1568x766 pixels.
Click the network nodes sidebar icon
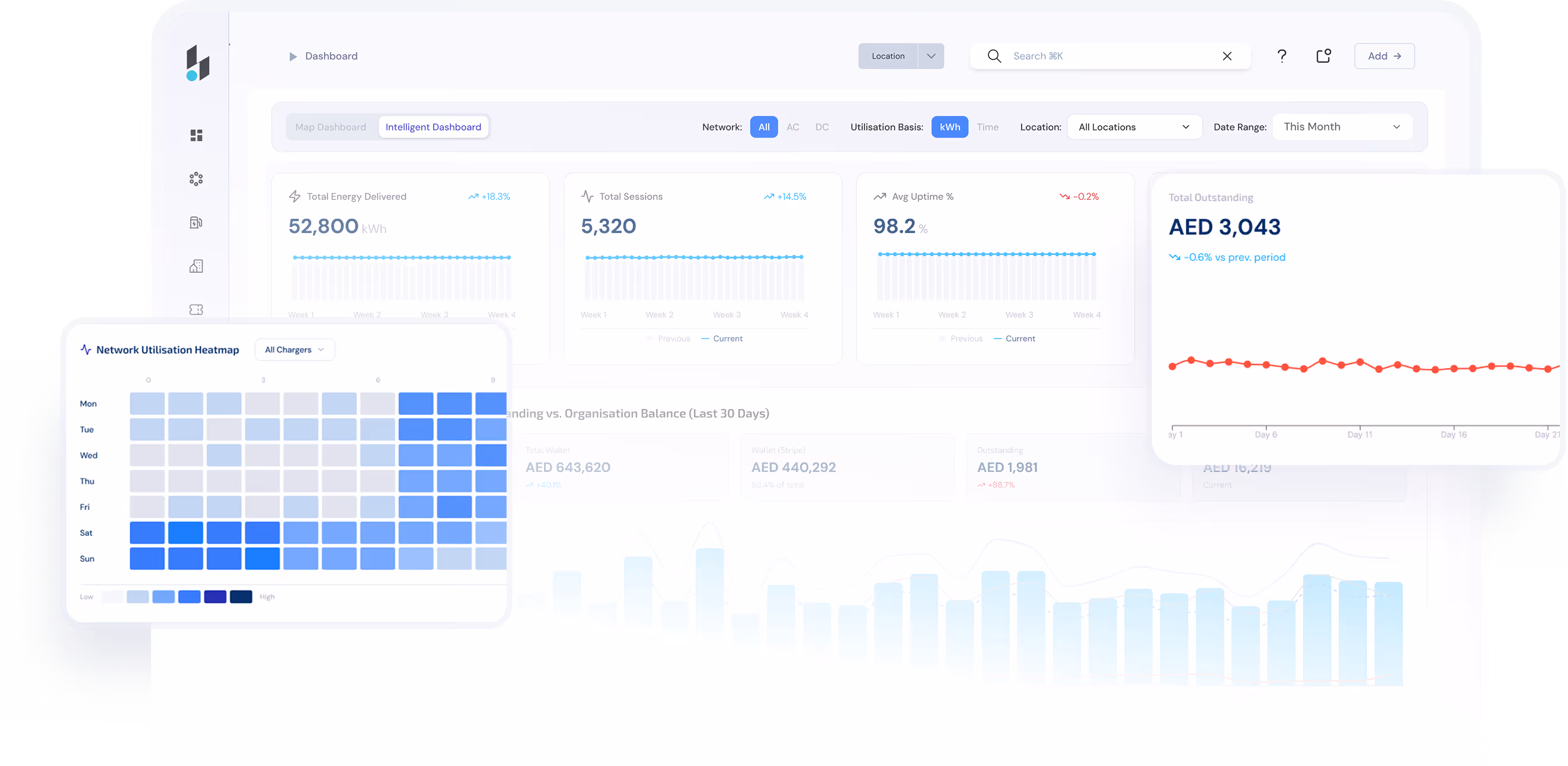(196, 179)
